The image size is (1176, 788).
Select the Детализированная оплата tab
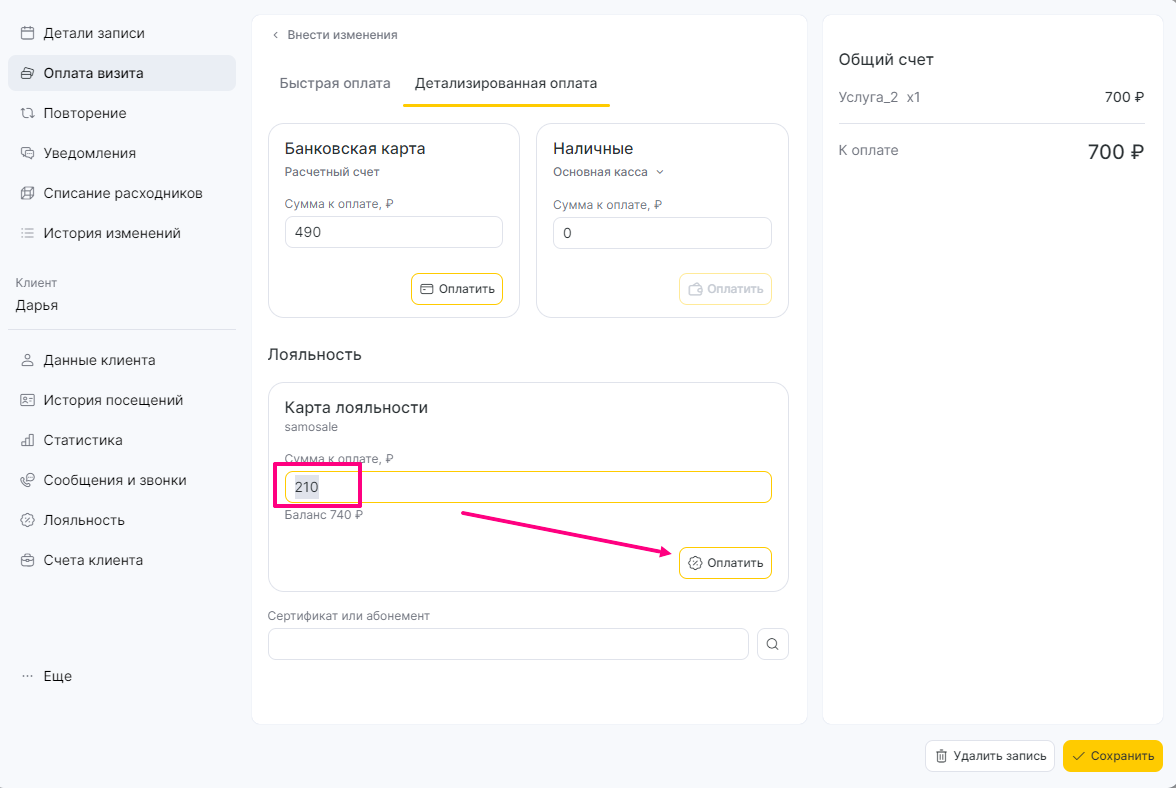[x=506, y=83]
